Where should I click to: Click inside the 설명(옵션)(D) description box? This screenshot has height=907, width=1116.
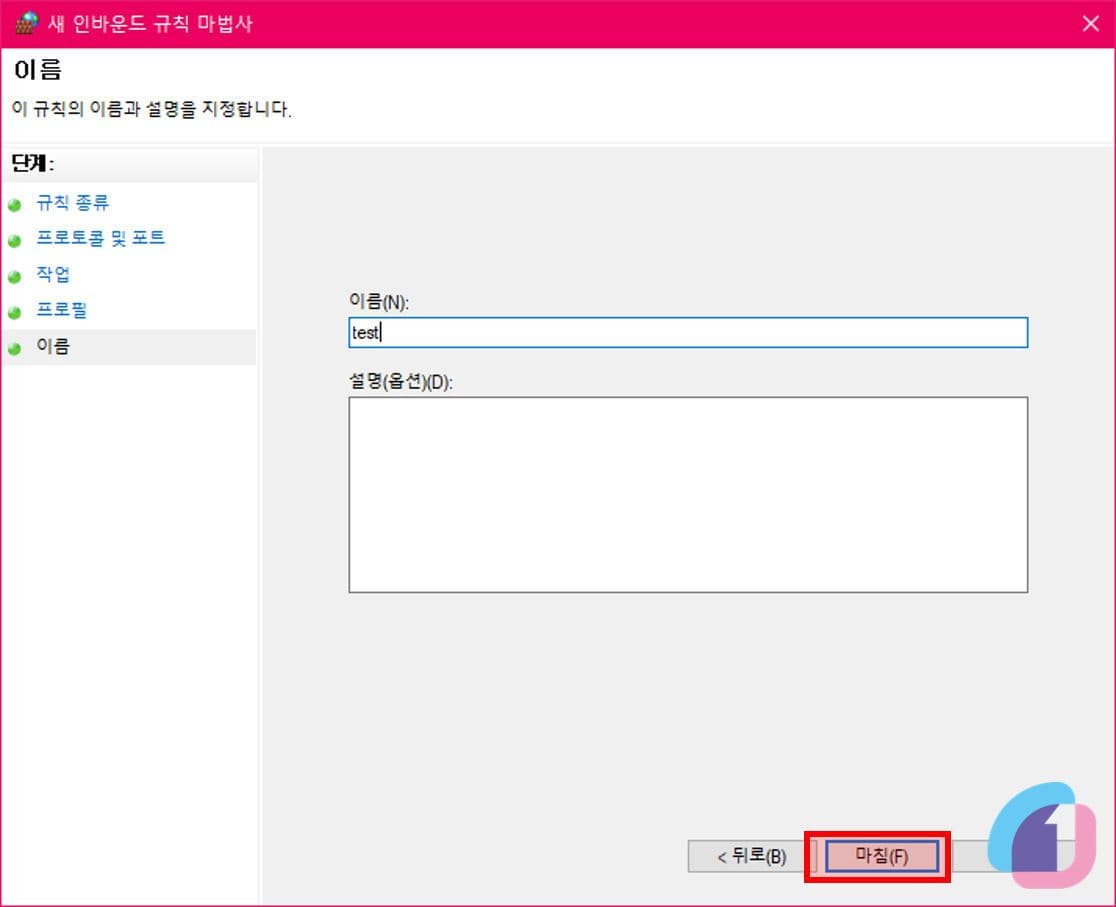pos(688,495)
